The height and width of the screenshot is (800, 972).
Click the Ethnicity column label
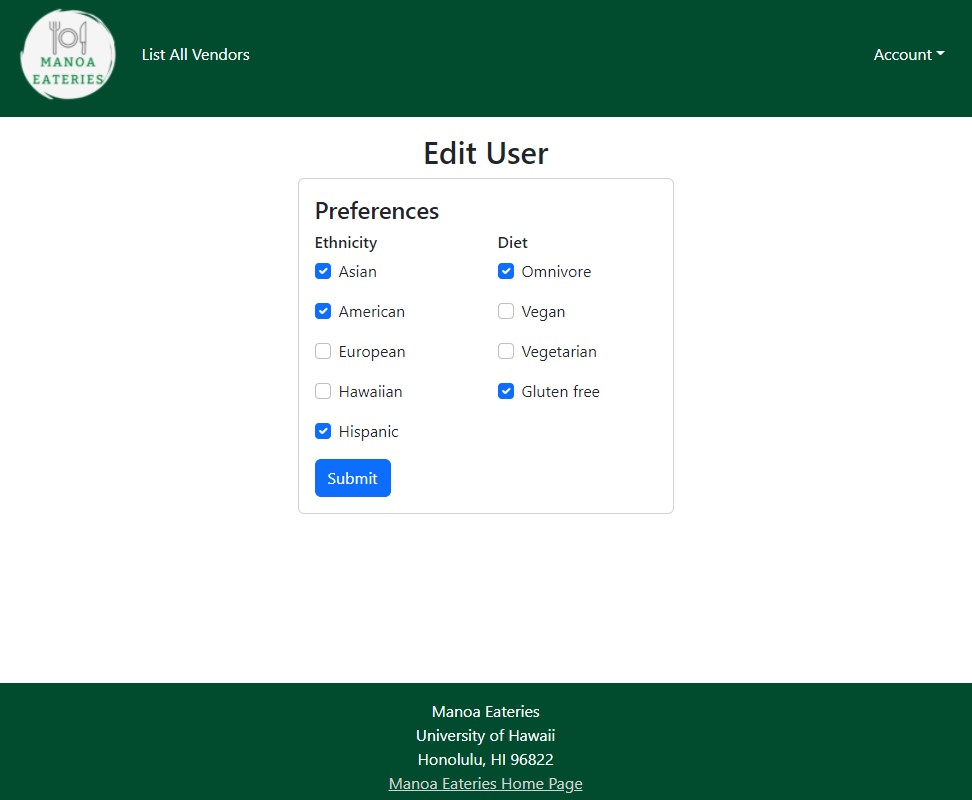346,242
